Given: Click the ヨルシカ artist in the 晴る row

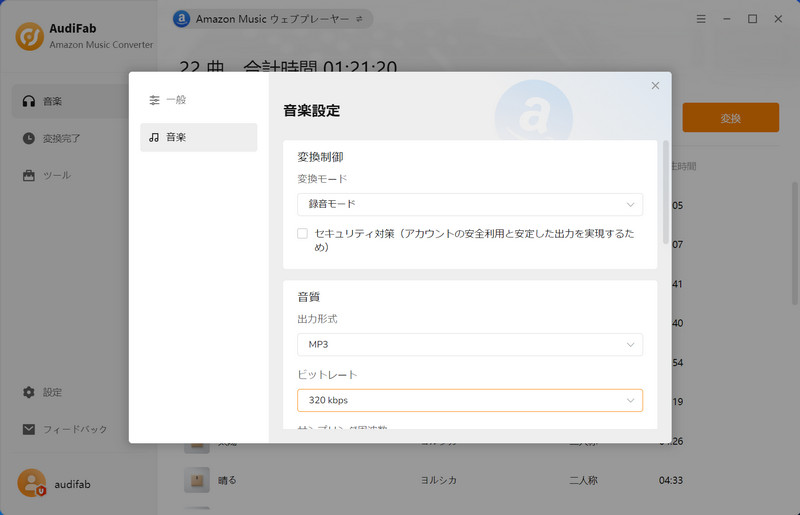Looking at the screenshot, I should 439,480.
